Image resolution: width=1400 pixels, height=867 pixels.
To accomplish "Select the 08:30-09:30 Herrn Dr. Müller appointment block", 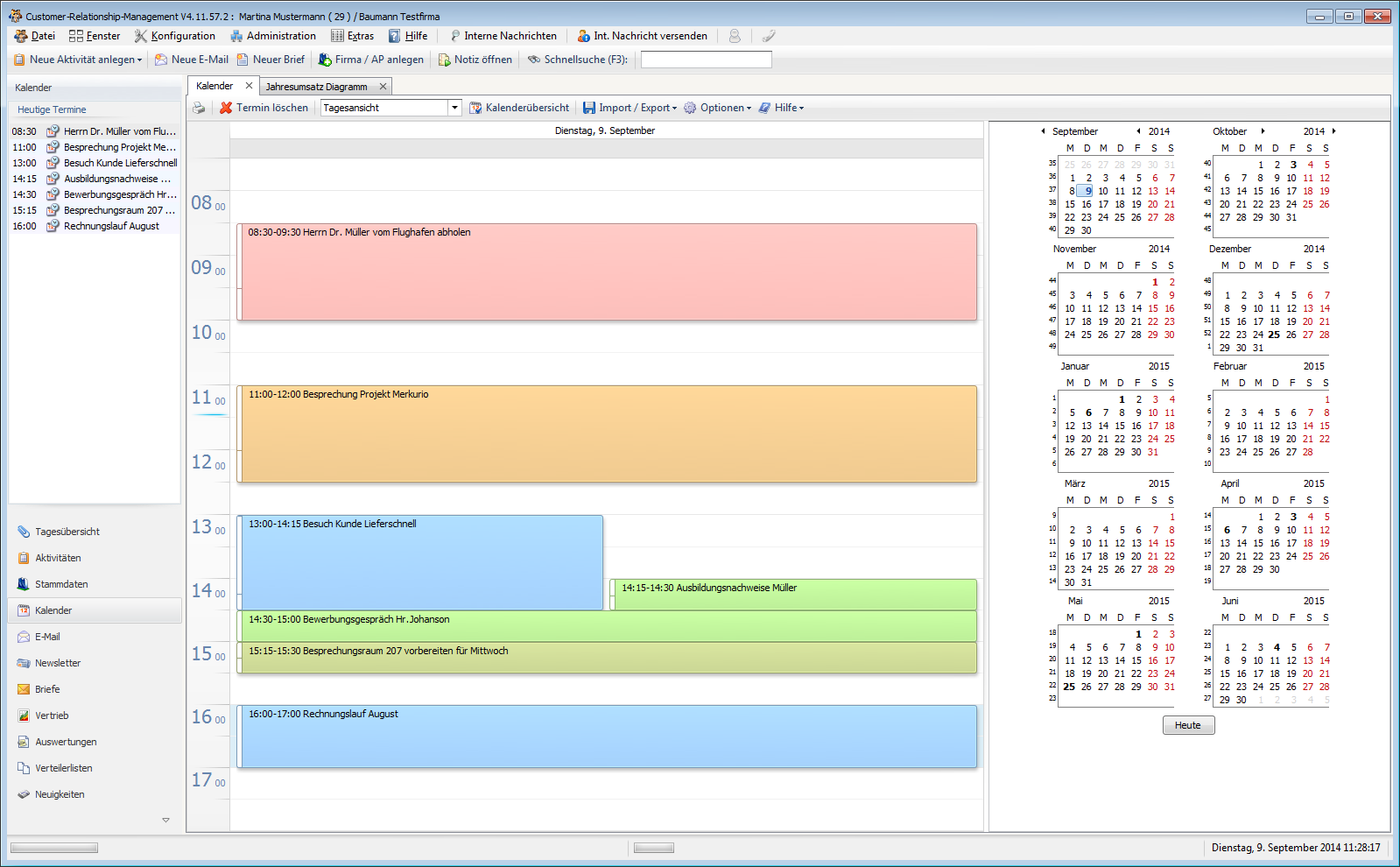I will tap(607, 271).
